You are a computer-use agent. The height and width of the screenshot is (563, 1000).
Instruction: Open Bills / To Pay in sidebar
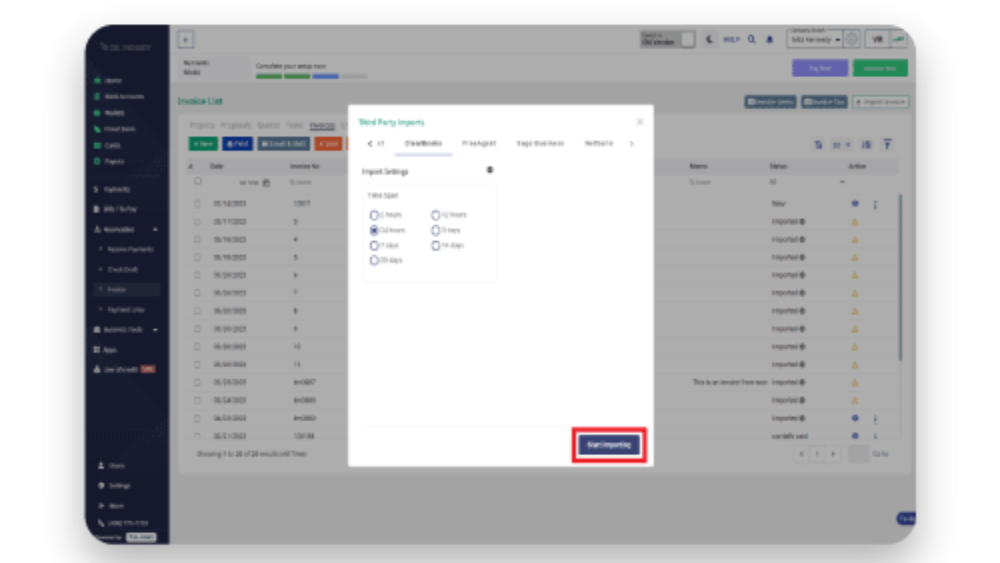tap(115, 209)
